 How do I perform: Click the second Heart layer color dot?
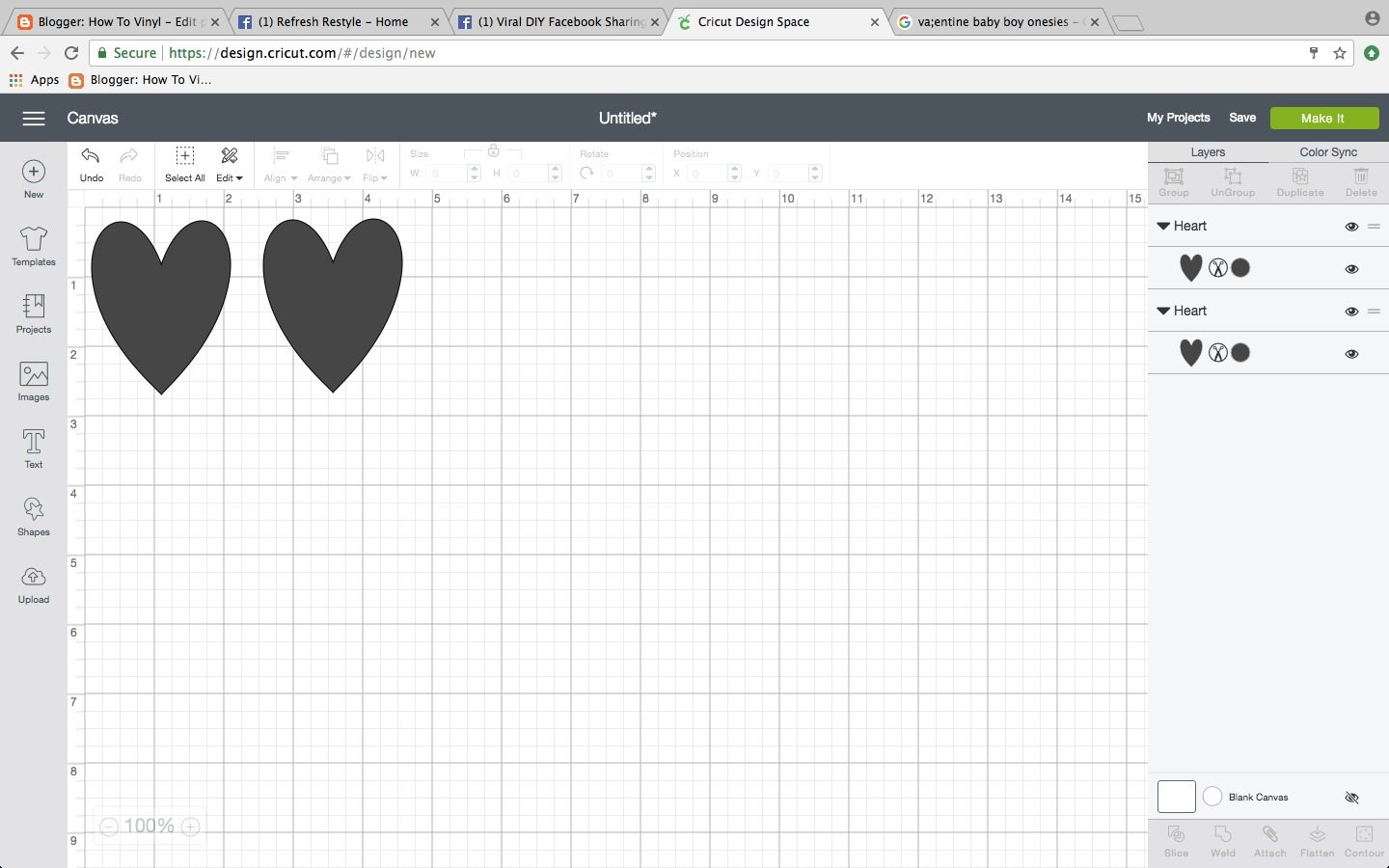tap(1241, 353)
